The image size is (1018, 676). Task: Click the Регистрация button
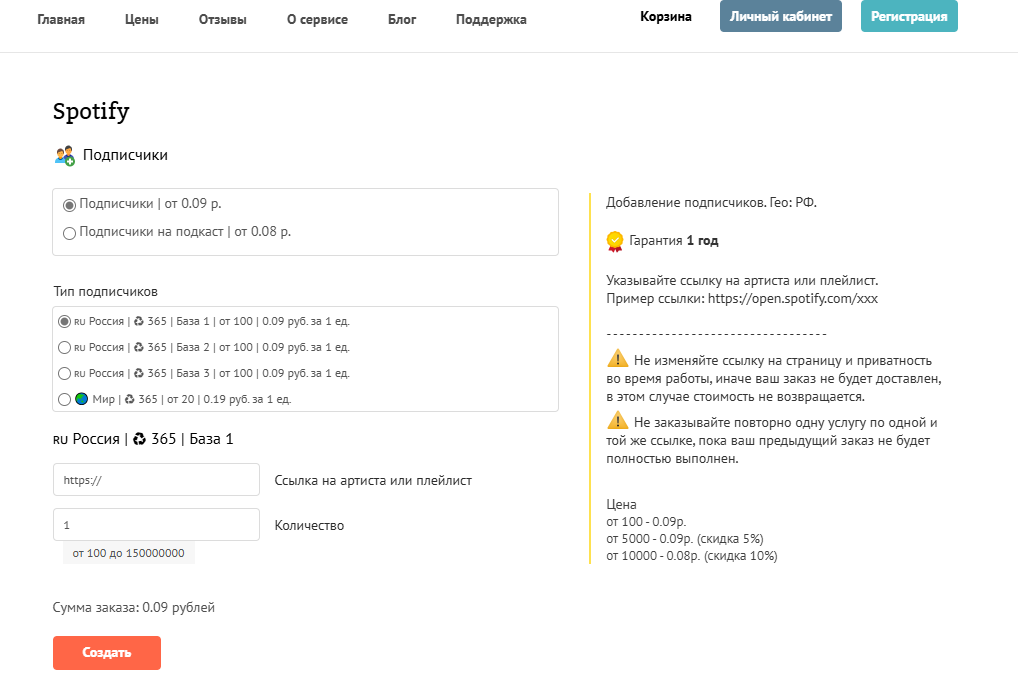point(909,16)
